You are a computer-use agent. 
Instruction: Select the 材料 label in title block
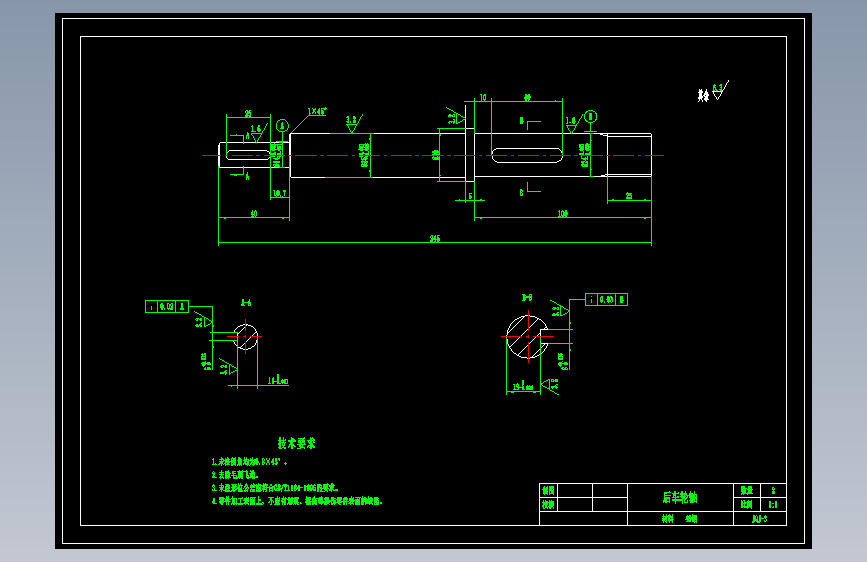pos(668,519)
